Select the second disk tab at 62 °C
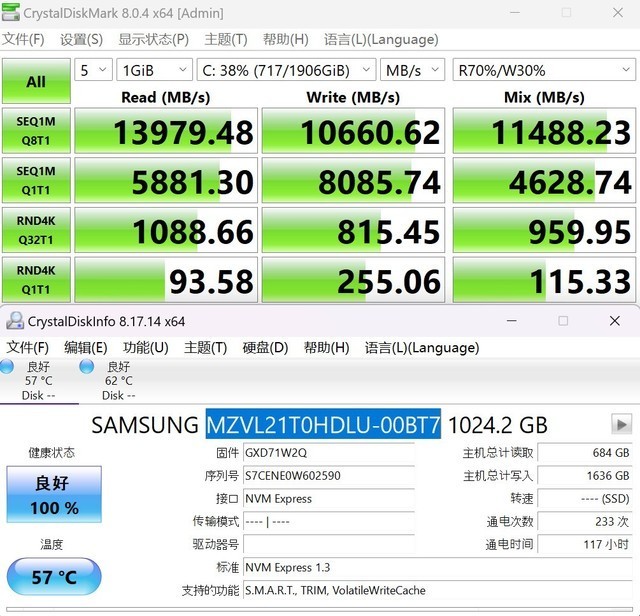The width and height of the screenshot is (640, 616). (x=119, y=381)
